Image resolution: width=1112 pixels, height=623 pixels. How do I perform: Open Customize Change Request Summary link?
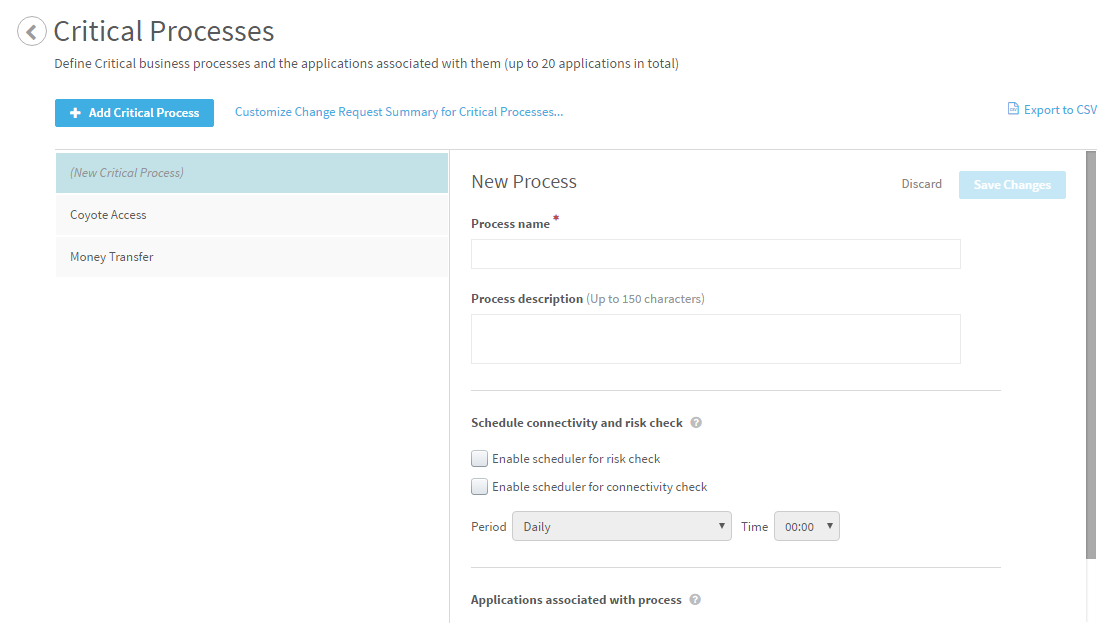pos(398,112)
